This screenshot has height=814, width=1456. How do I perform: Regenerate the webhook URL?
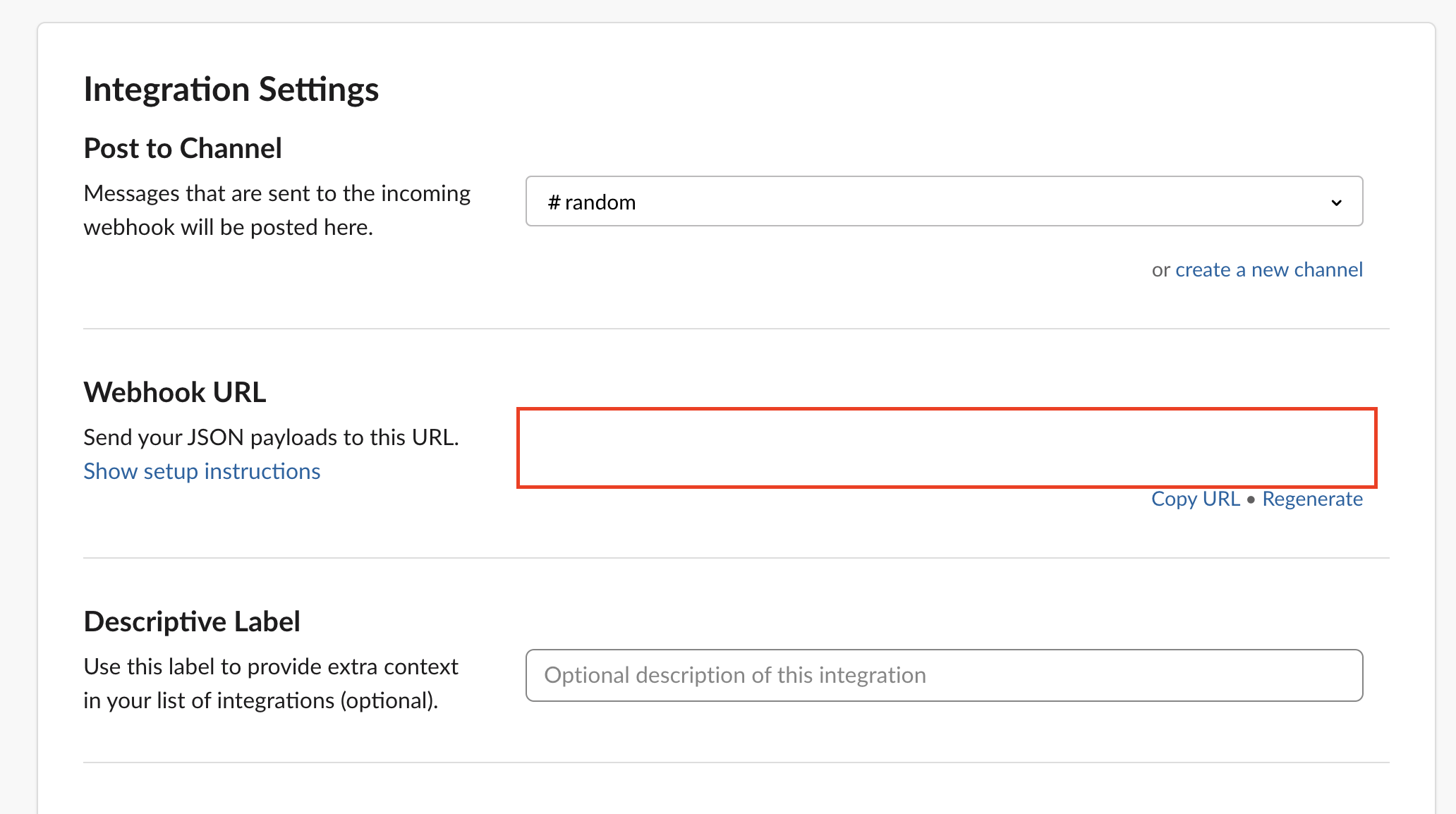click(1312, 499)
